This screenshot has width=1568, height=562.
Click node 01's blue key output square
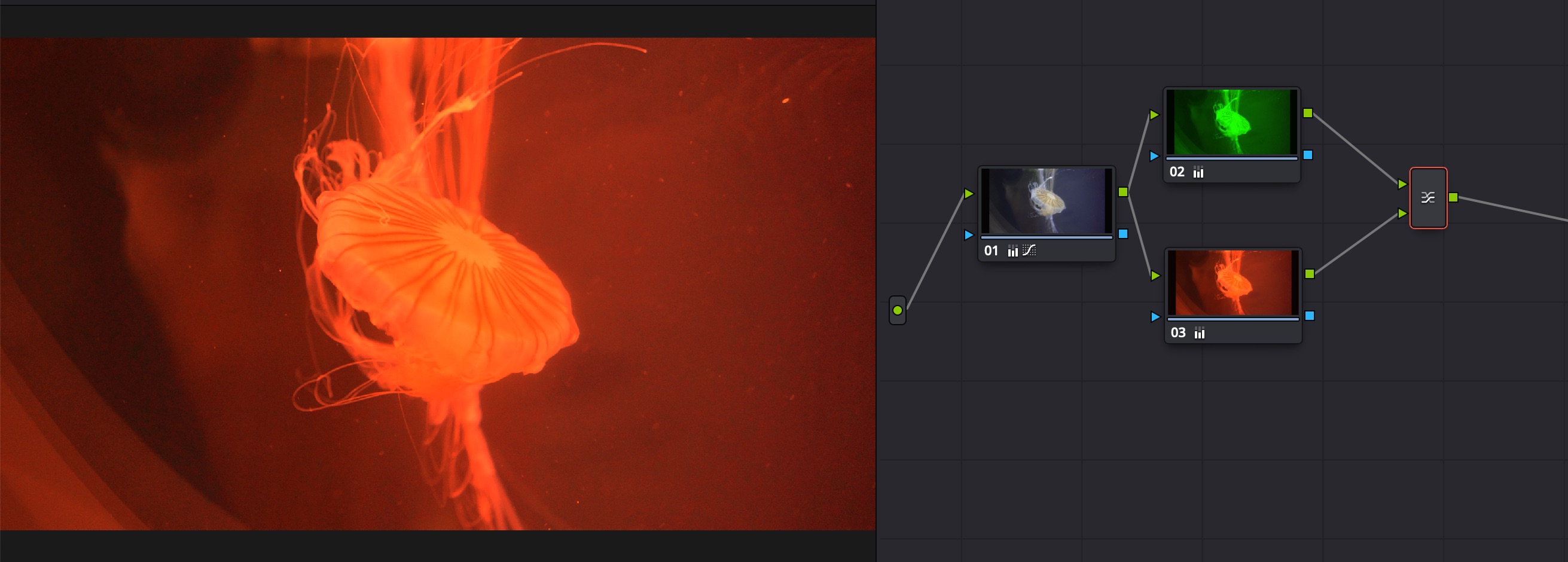tap(1123, 234)
